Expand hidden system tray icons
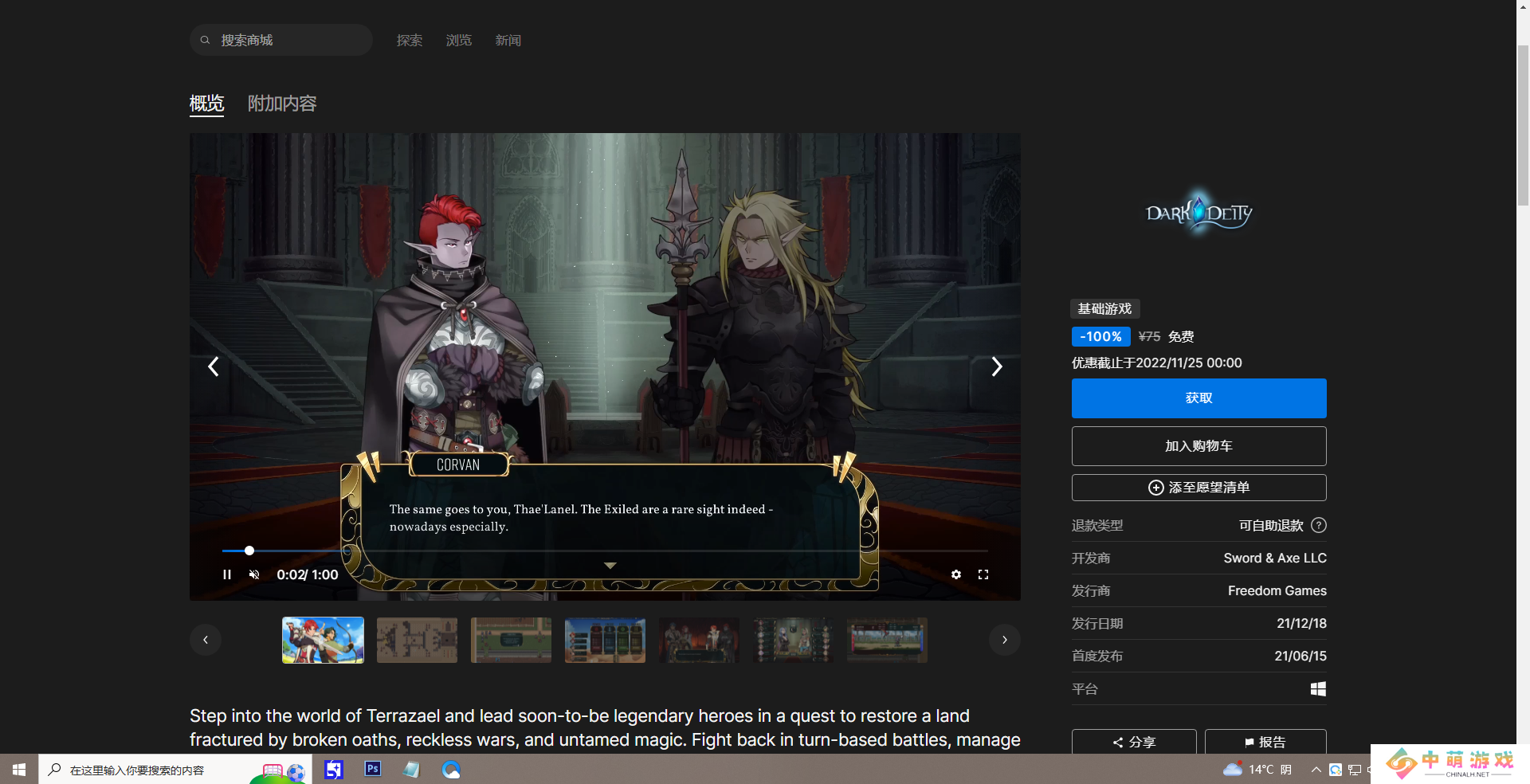The image size is (1530, 784). point(1316,770)
